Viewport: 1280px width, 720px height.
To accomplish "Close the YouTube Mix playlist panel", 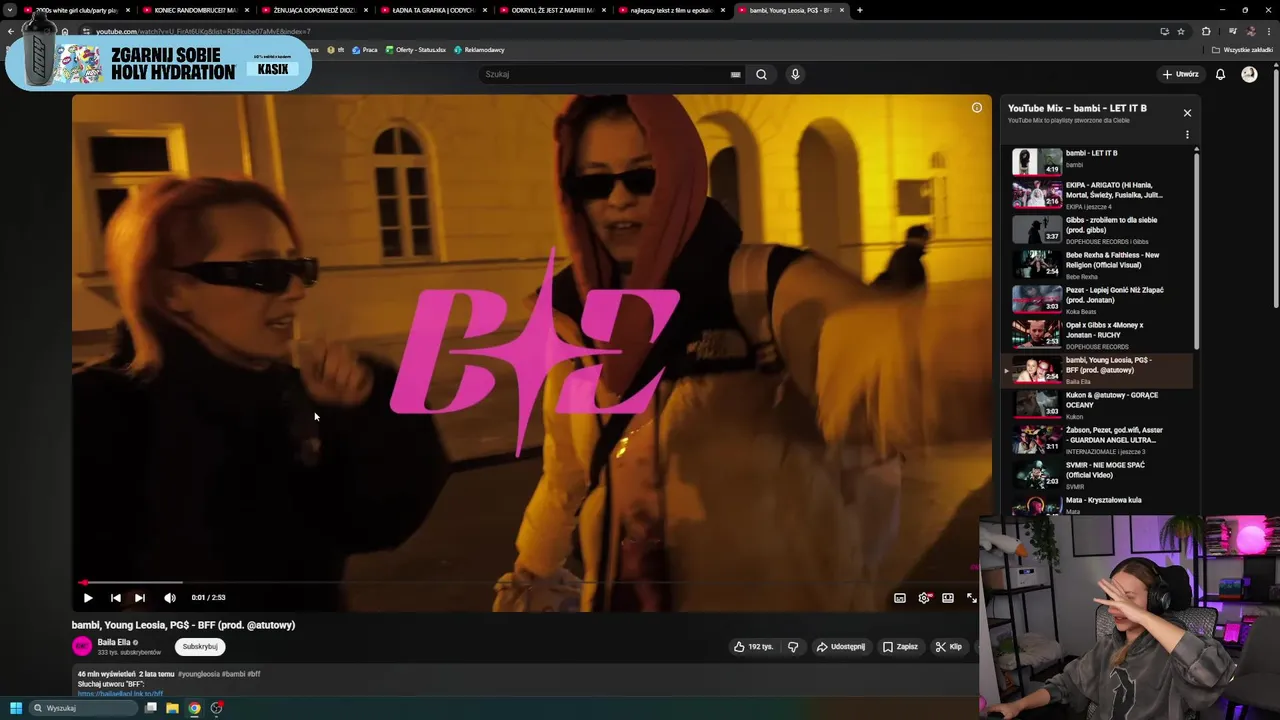I will coord(1187,113).
